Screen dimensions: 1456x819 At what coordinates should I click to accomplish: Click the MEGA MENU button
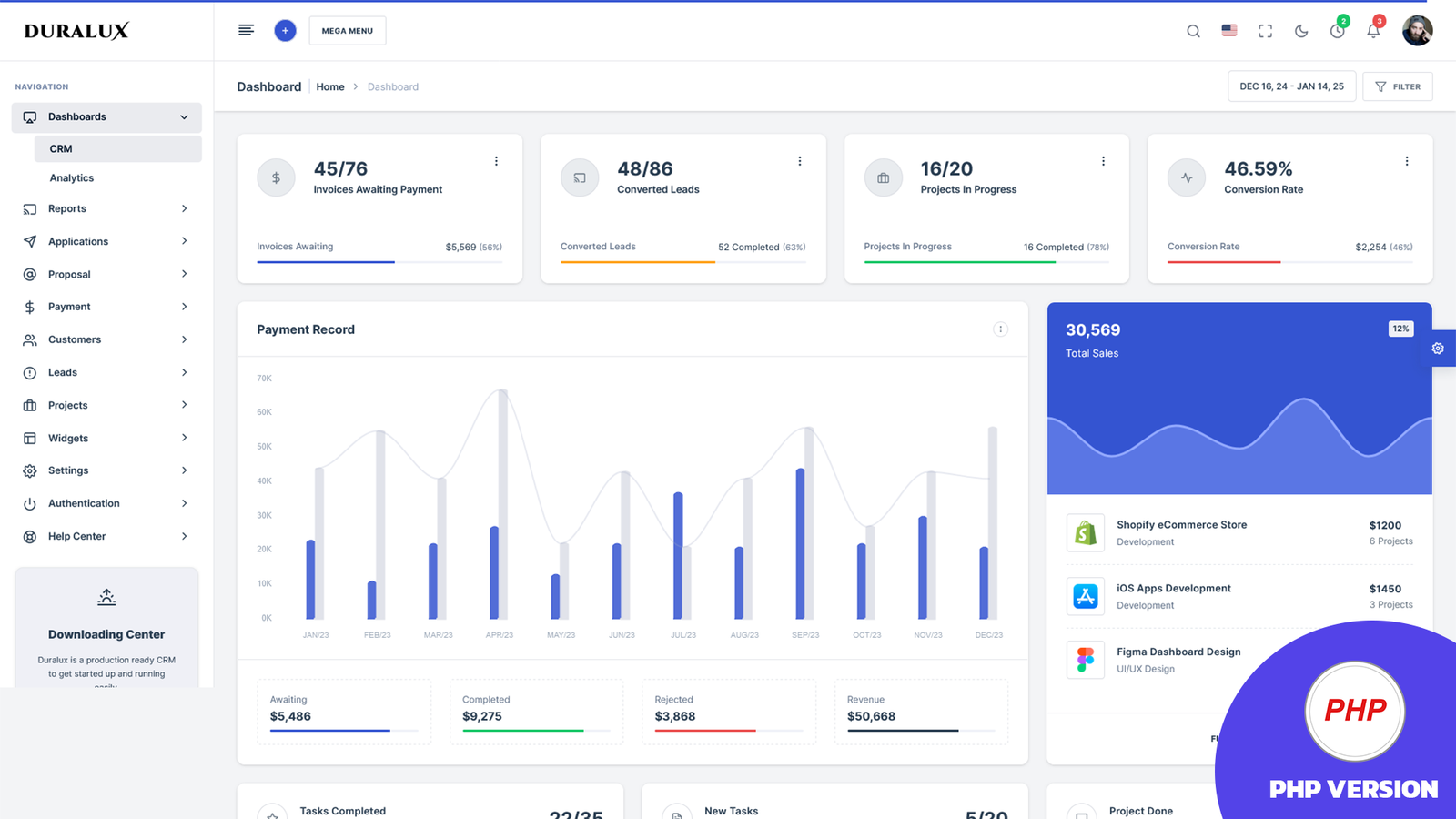click(x=347, y=30)
